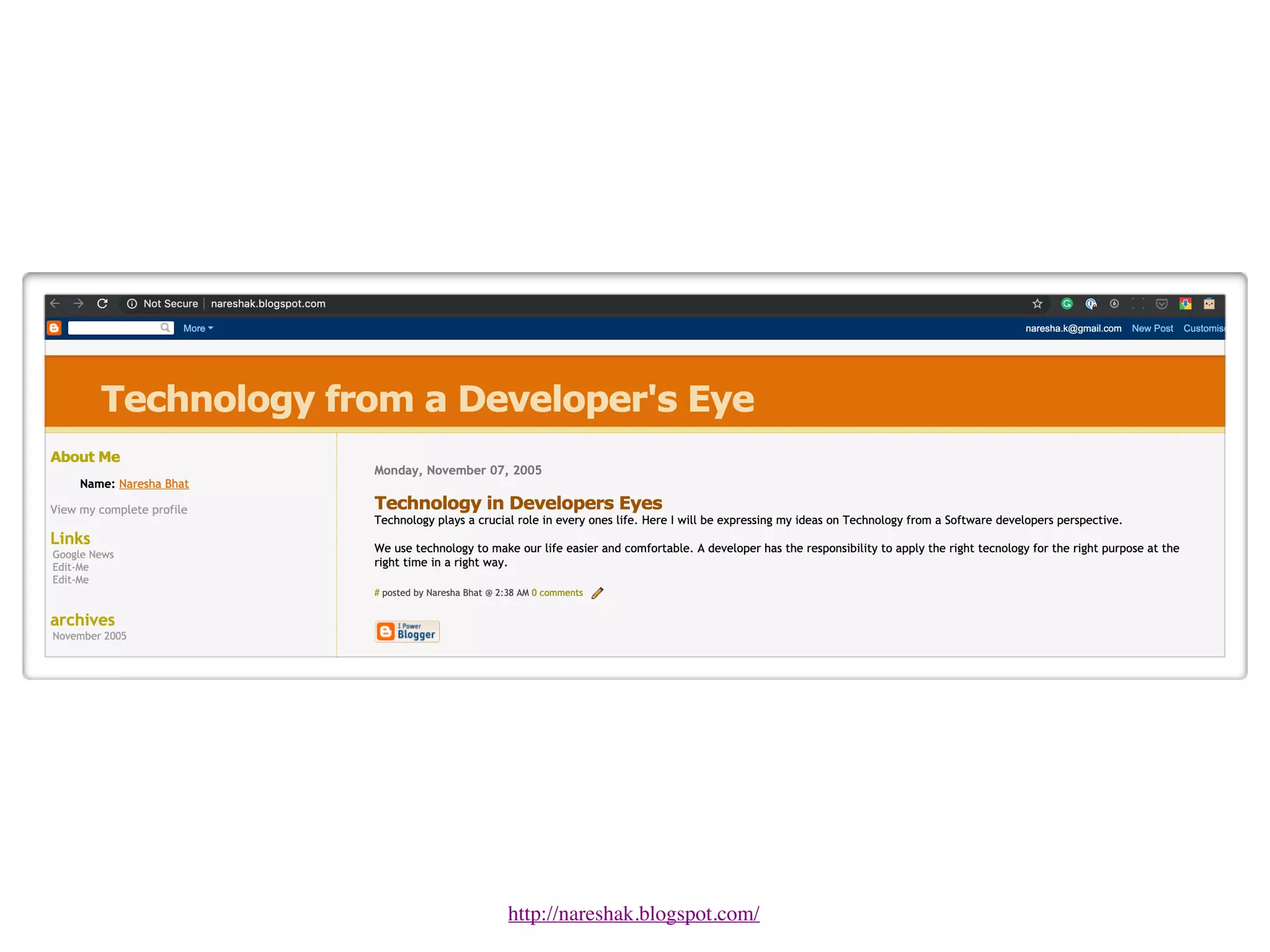Image resolution: width=1270 pixels, height=952 pixels.
Task: Open the Naresha Bhat profile link
Action: point(154,484)
